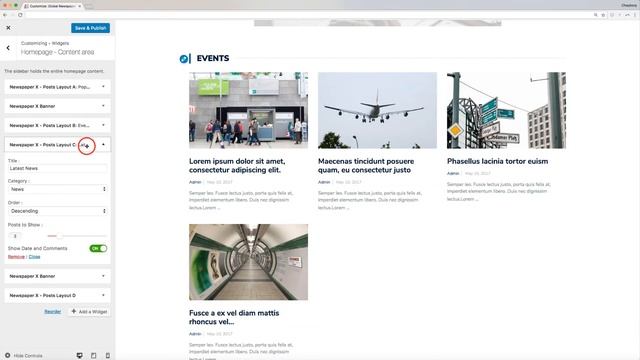Switch to desktop preview icon
The height and width of the screenshot is (360, 640).
80,356
